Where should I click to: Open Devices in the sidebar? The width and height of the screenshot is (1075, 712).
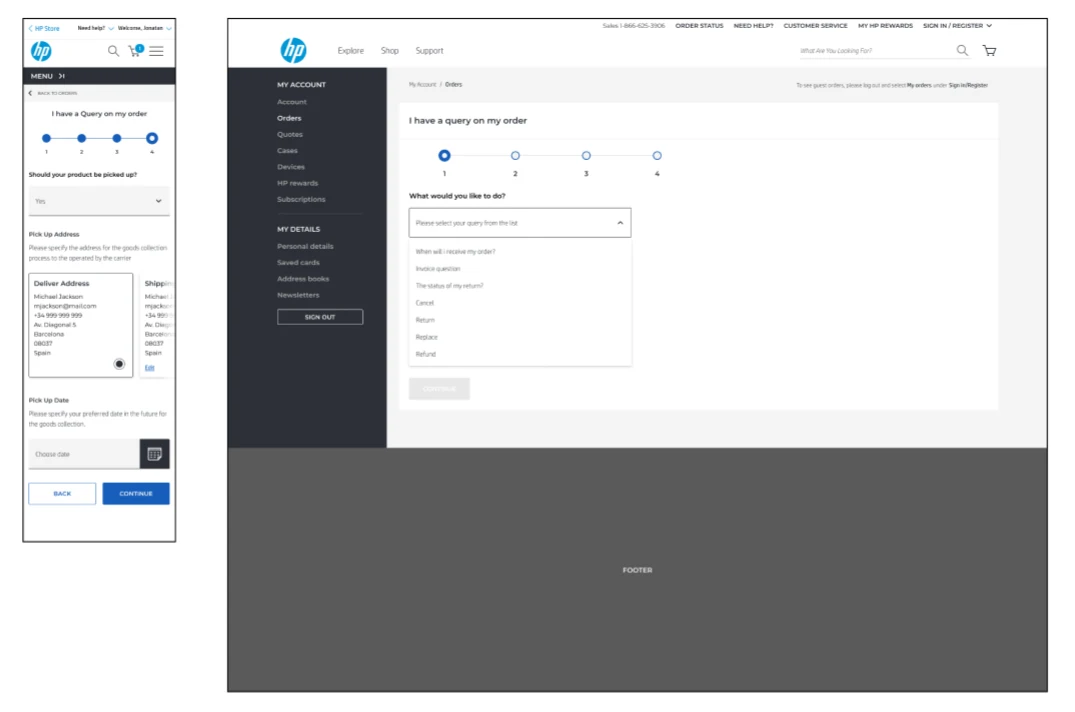click(x=291, y=167)
